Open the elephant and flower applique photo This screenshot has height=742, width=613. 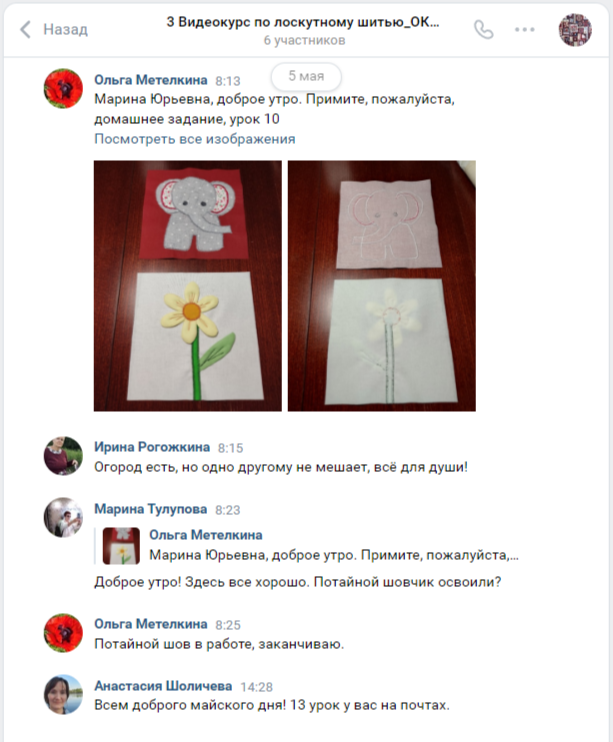tap(187, 286)
